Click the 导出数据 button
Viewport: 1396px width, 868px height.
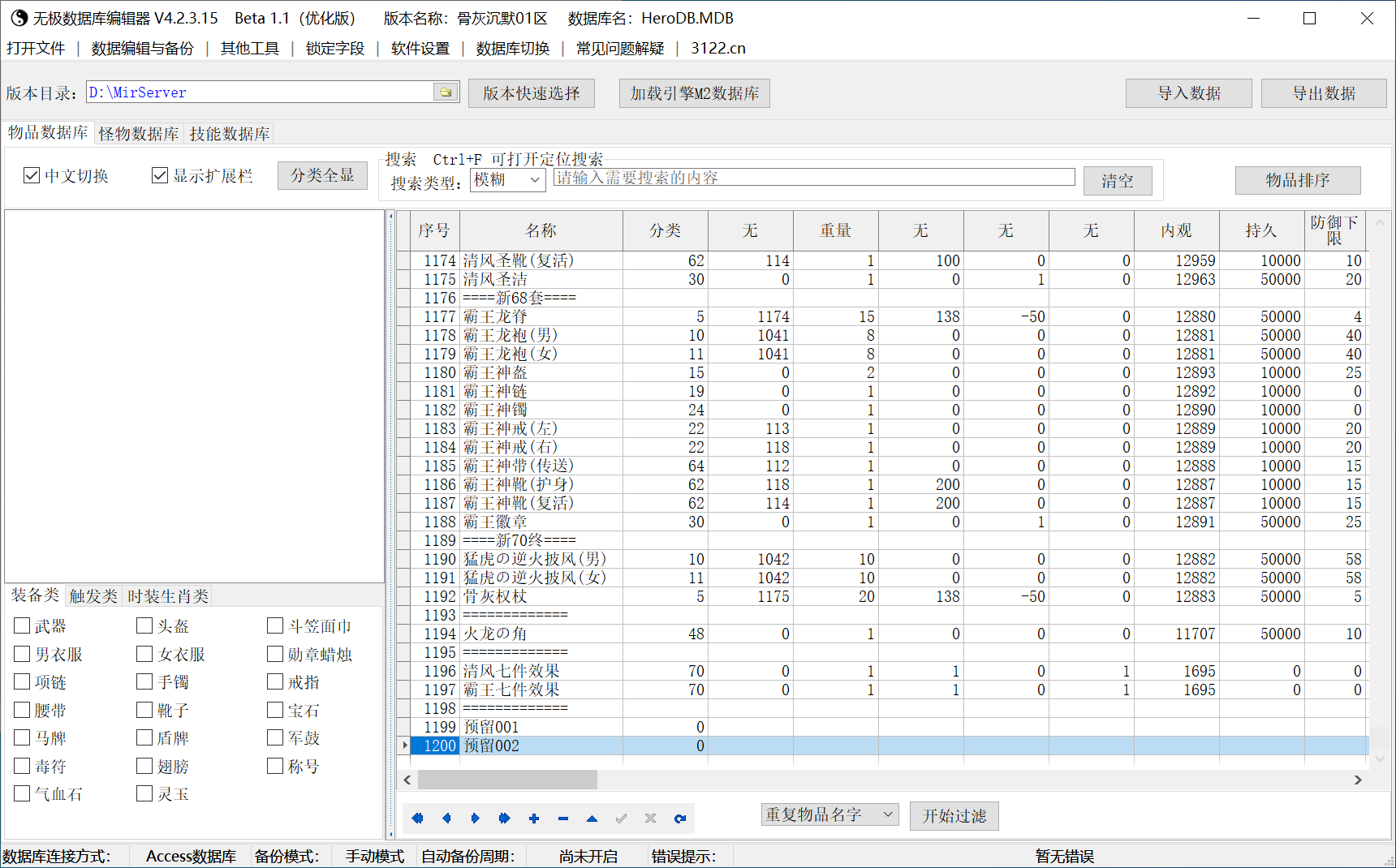pos(1325,93)
